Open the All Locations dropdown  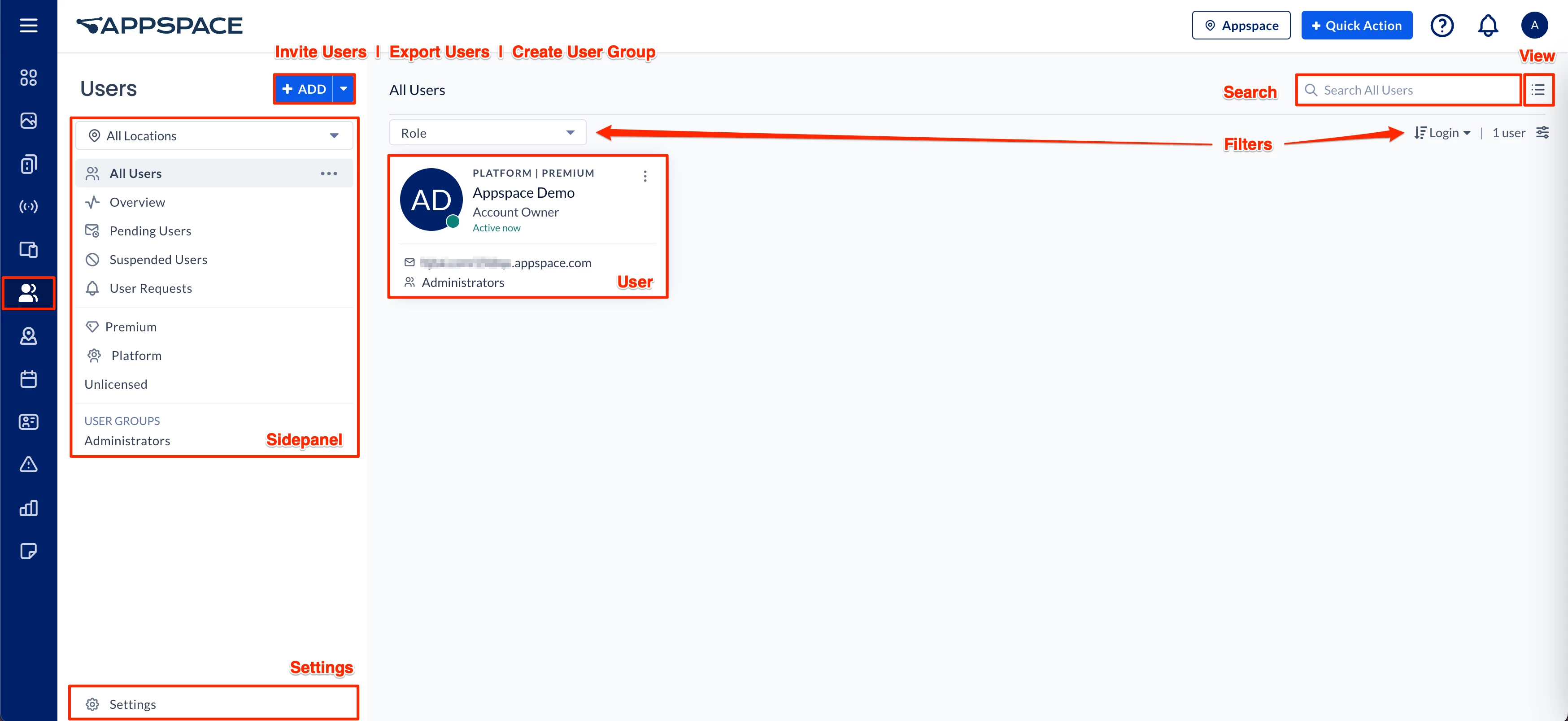(214, 136)
